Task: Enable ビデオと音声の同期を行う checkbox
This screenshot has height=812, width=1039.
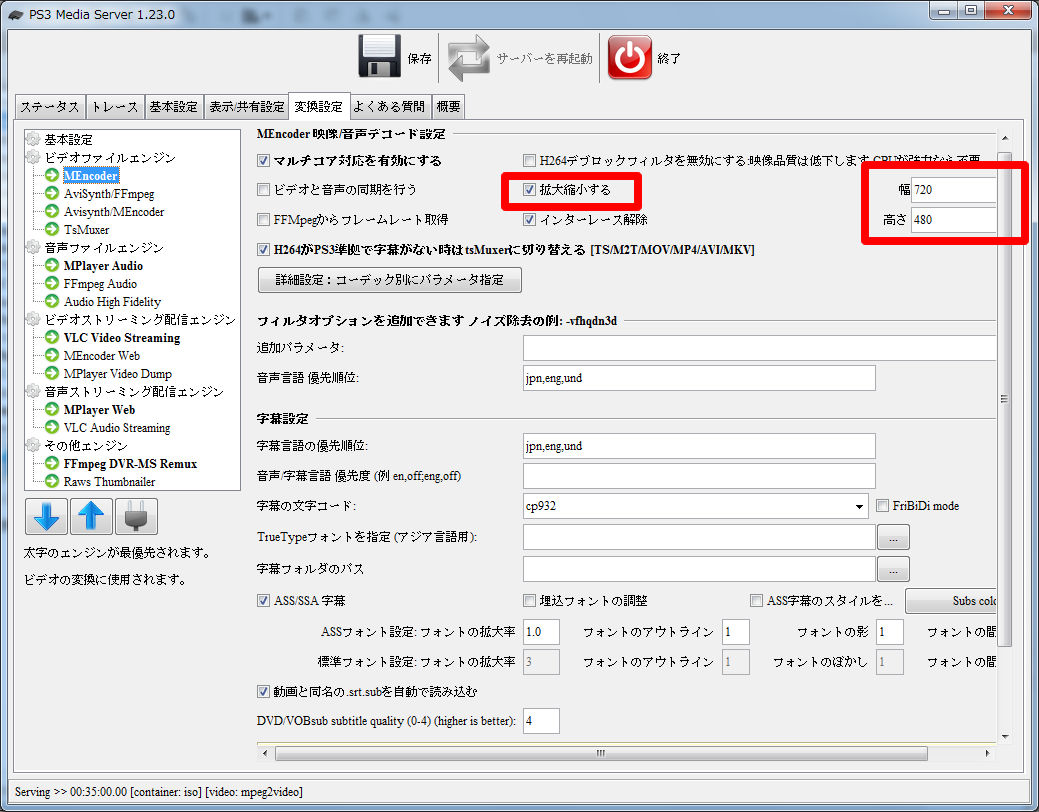Action: (x=263, y=190)
